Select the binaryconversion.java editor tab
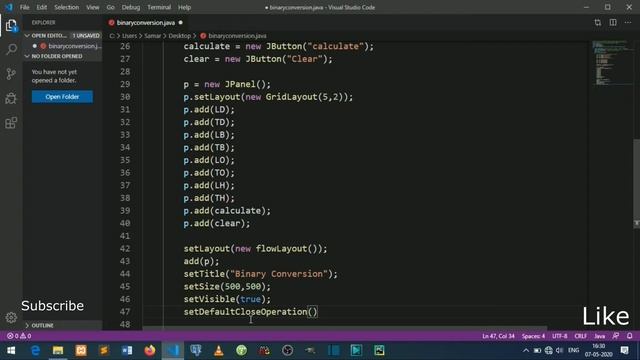Screen dimensions: 640x360 tap(145, 22)
